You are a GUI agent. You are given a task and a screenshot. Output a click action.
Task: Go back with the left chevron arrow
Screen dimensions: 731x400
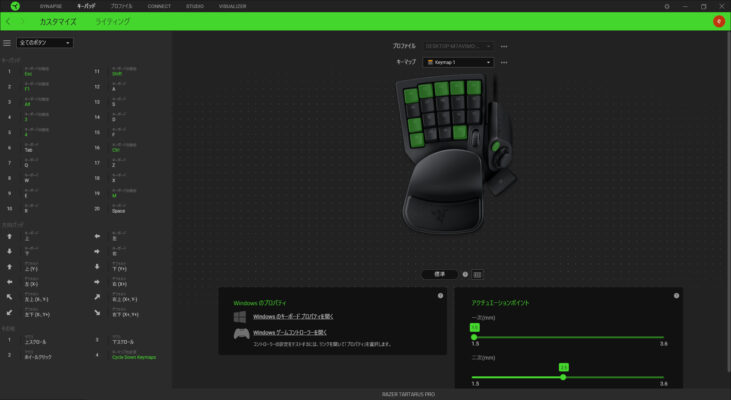click(8, 21)
